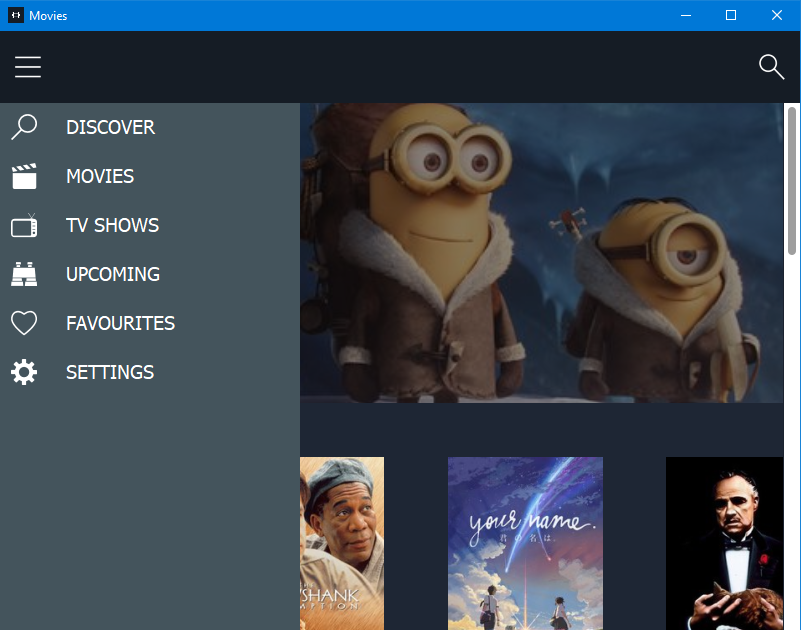
Task: Select the Your Name movie poster
Action: (525, 544)
